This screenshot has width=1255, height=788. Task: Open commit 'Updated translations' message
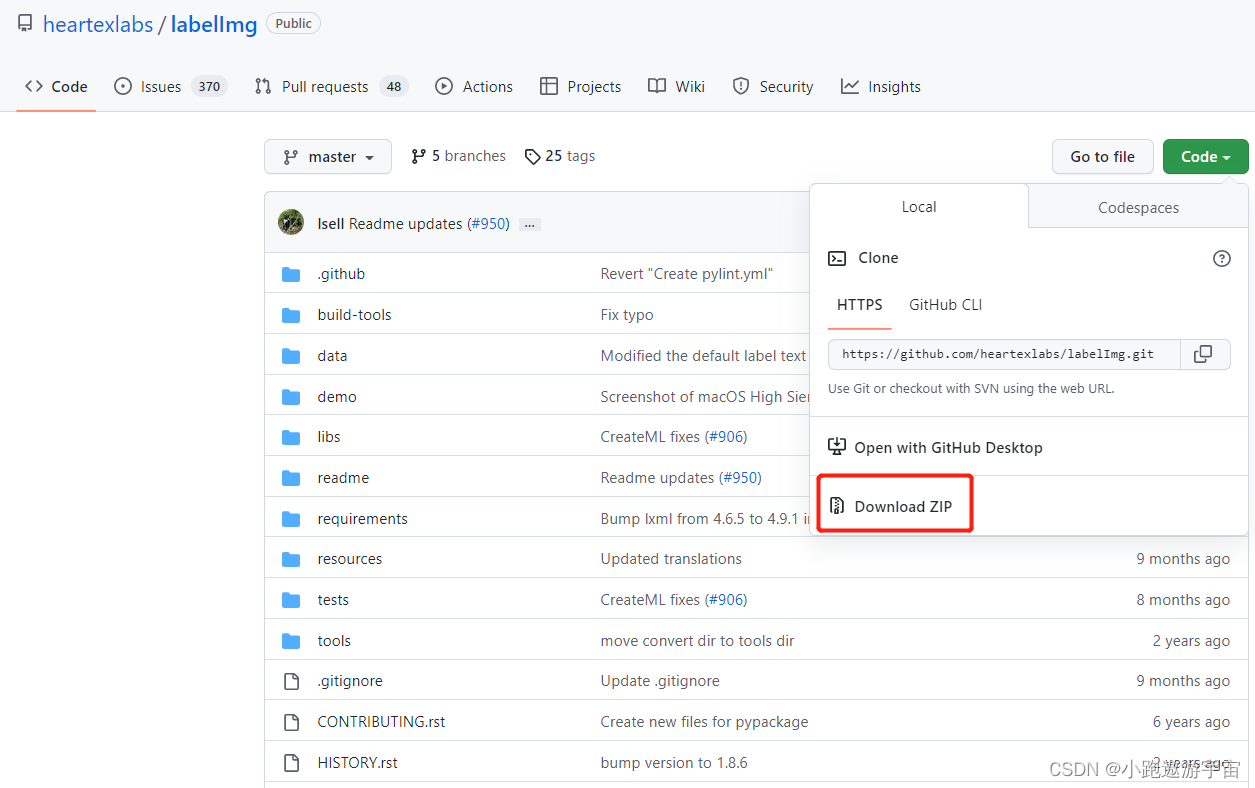[x=671, y=559]
